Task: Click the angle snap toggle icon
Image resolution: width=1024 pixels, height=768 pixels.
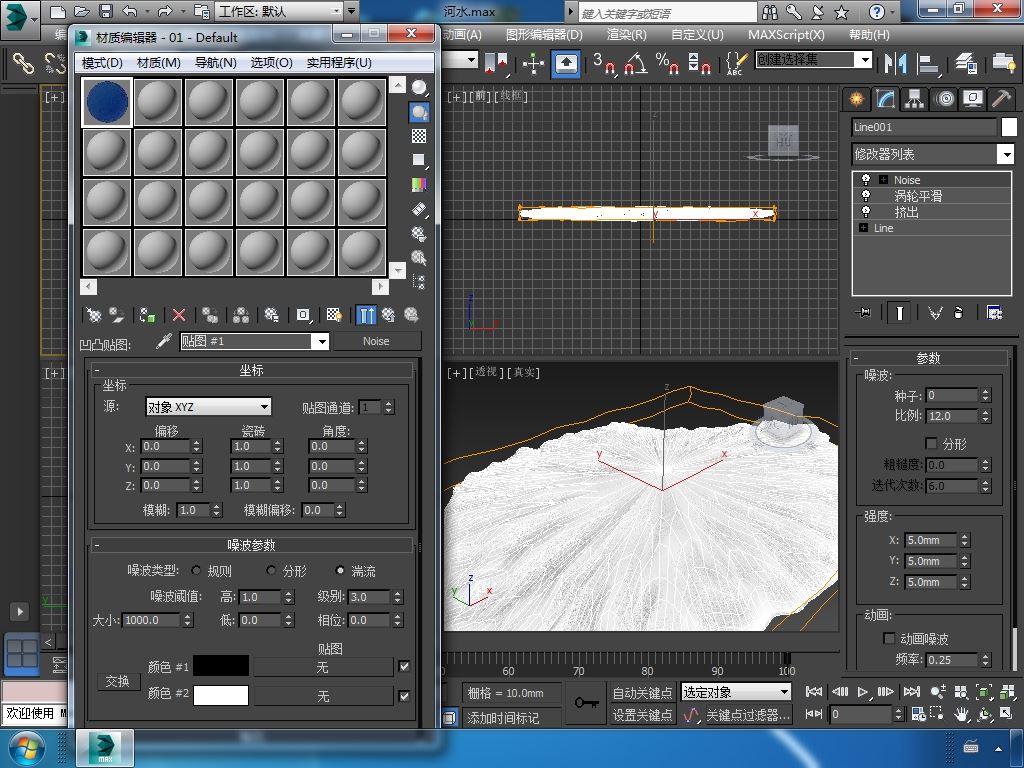Action: point(635,63)
